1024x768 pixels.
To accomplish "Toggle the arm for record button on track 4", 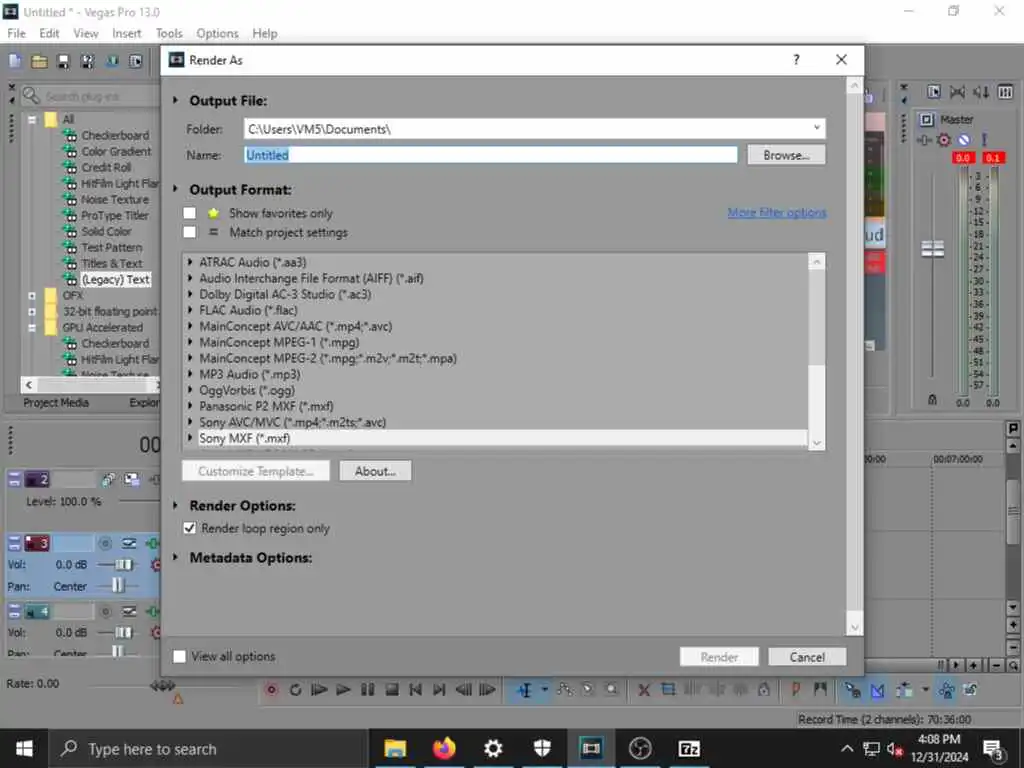I will [x=105, y=612].
